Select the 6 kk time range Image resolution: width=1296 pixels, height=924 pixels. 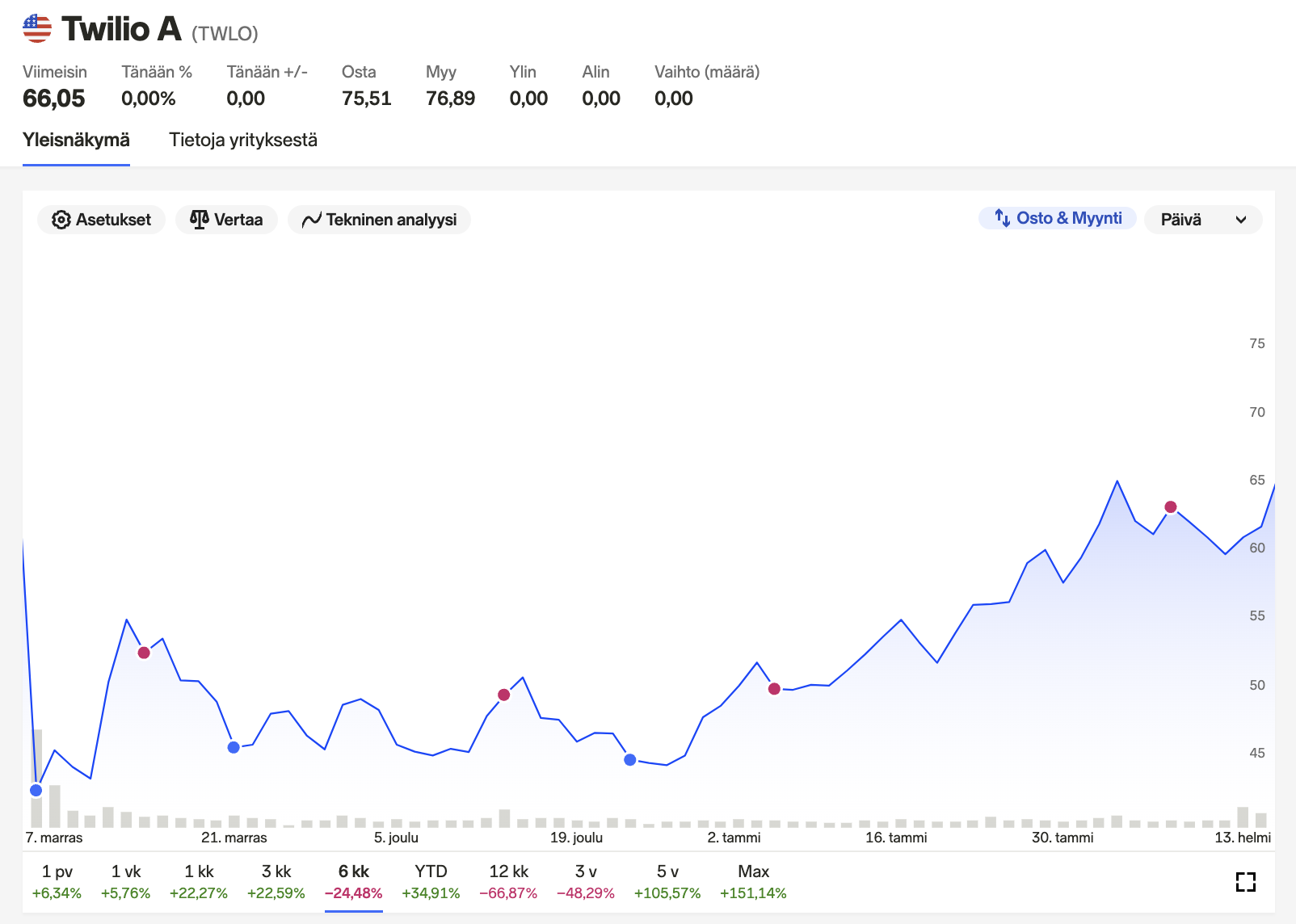[354, 882]
